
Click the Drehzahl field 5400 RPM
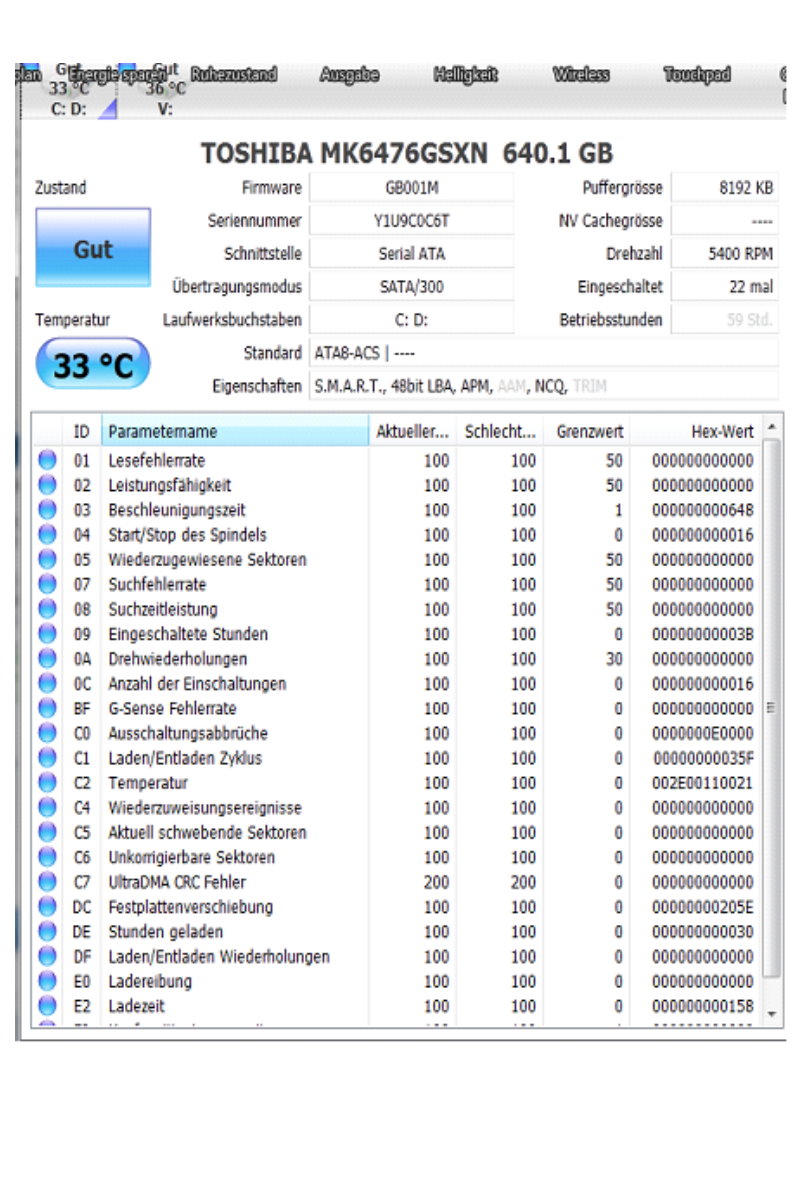coord(725,253)
